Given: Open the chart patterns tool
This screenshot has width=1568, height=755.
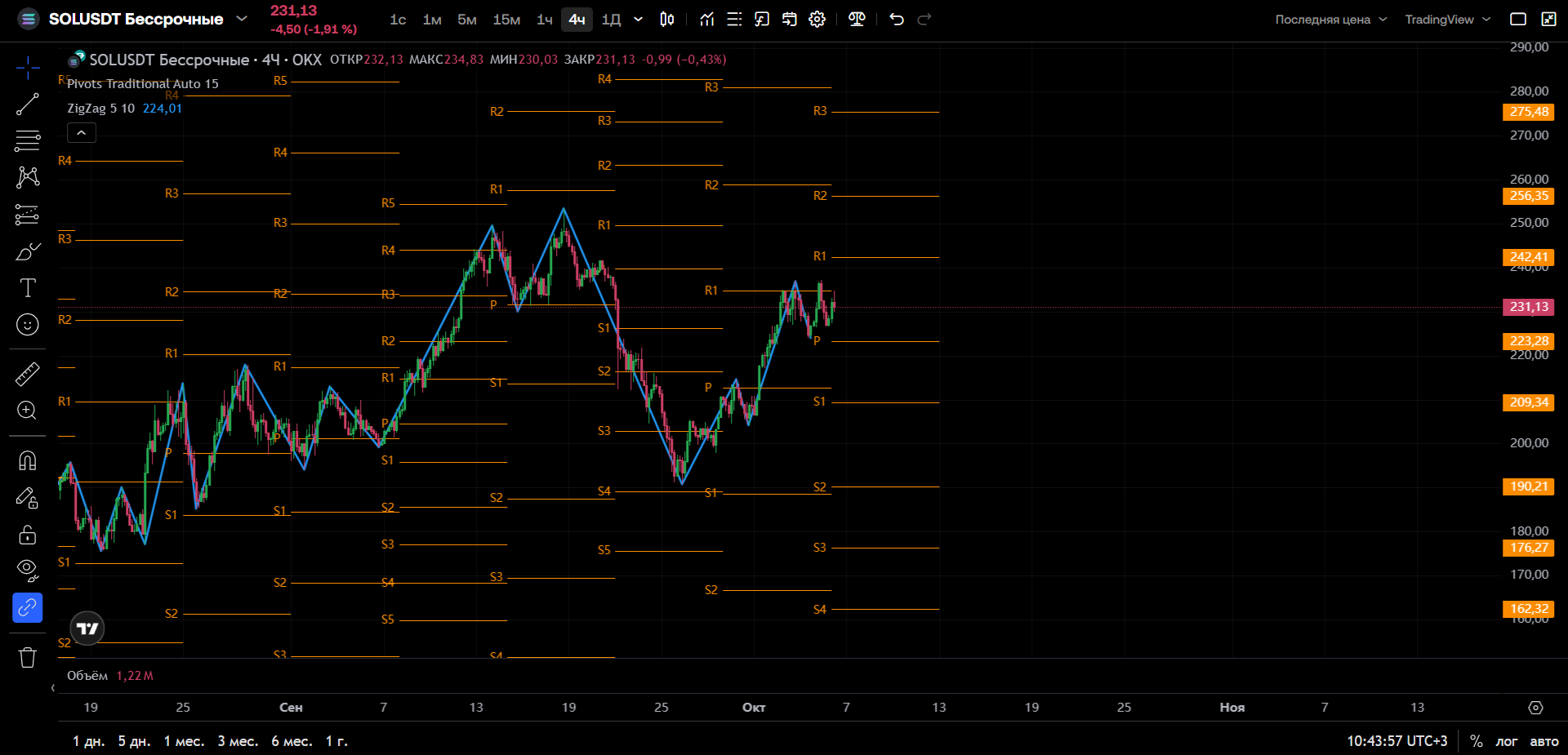Looking at the screenshot, I should [28, 177].
